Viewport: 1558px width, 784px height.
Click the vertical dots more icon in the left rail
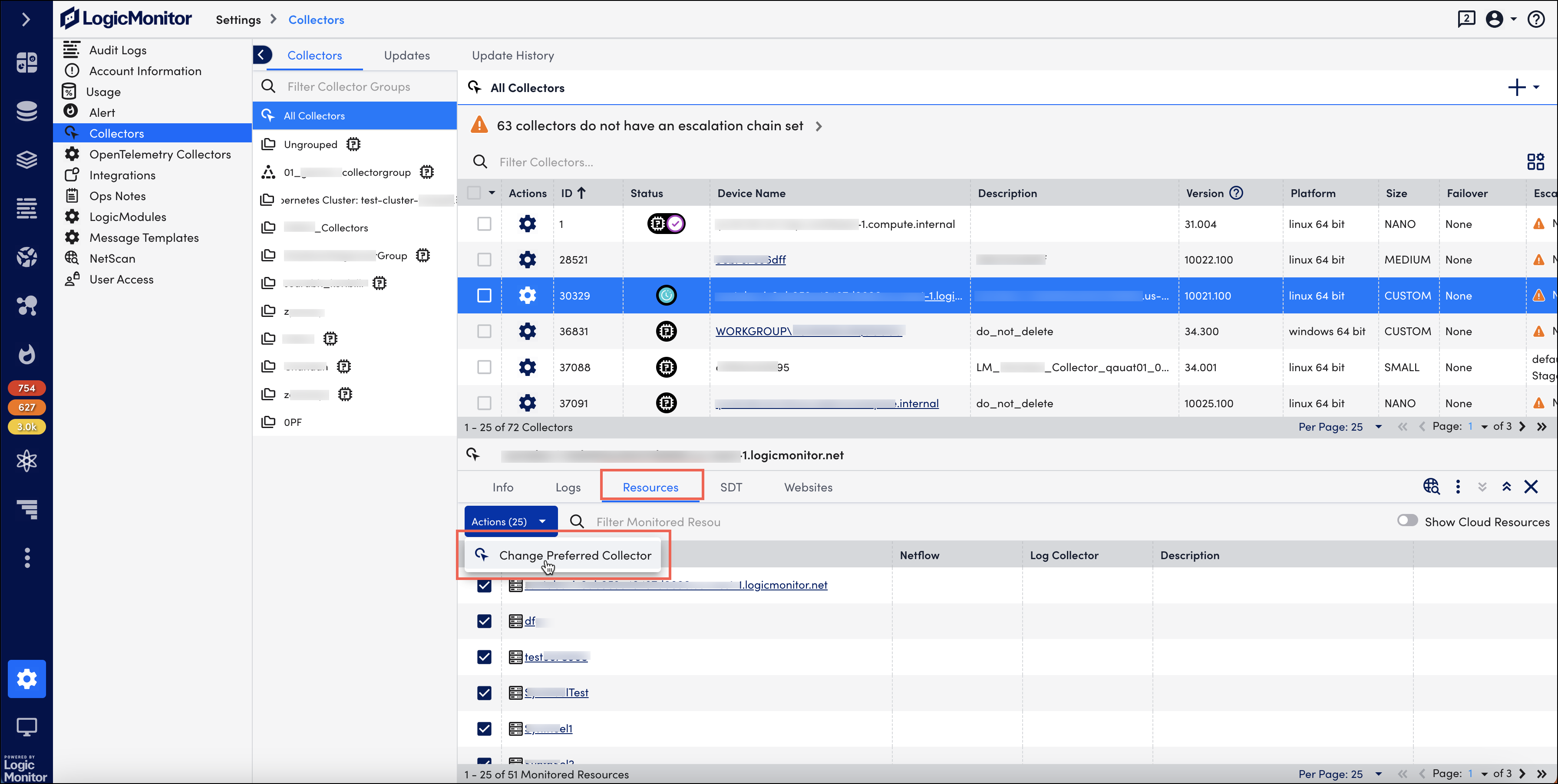26,557
